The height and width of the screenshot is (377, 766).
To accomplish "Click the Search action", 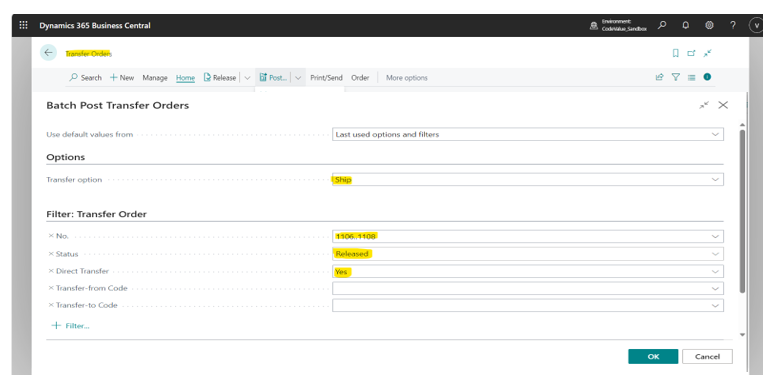I will (x=85, y=78).
